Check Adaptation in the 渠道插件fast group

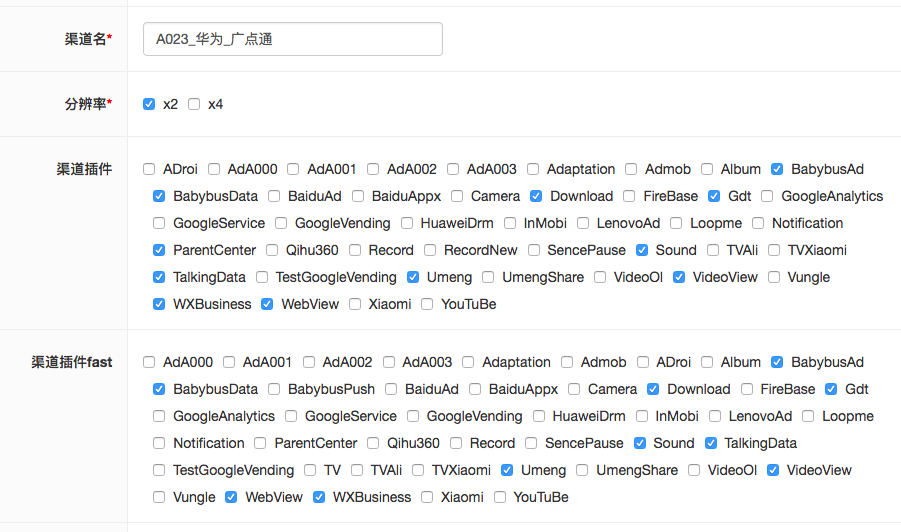[x=468, y=362]
